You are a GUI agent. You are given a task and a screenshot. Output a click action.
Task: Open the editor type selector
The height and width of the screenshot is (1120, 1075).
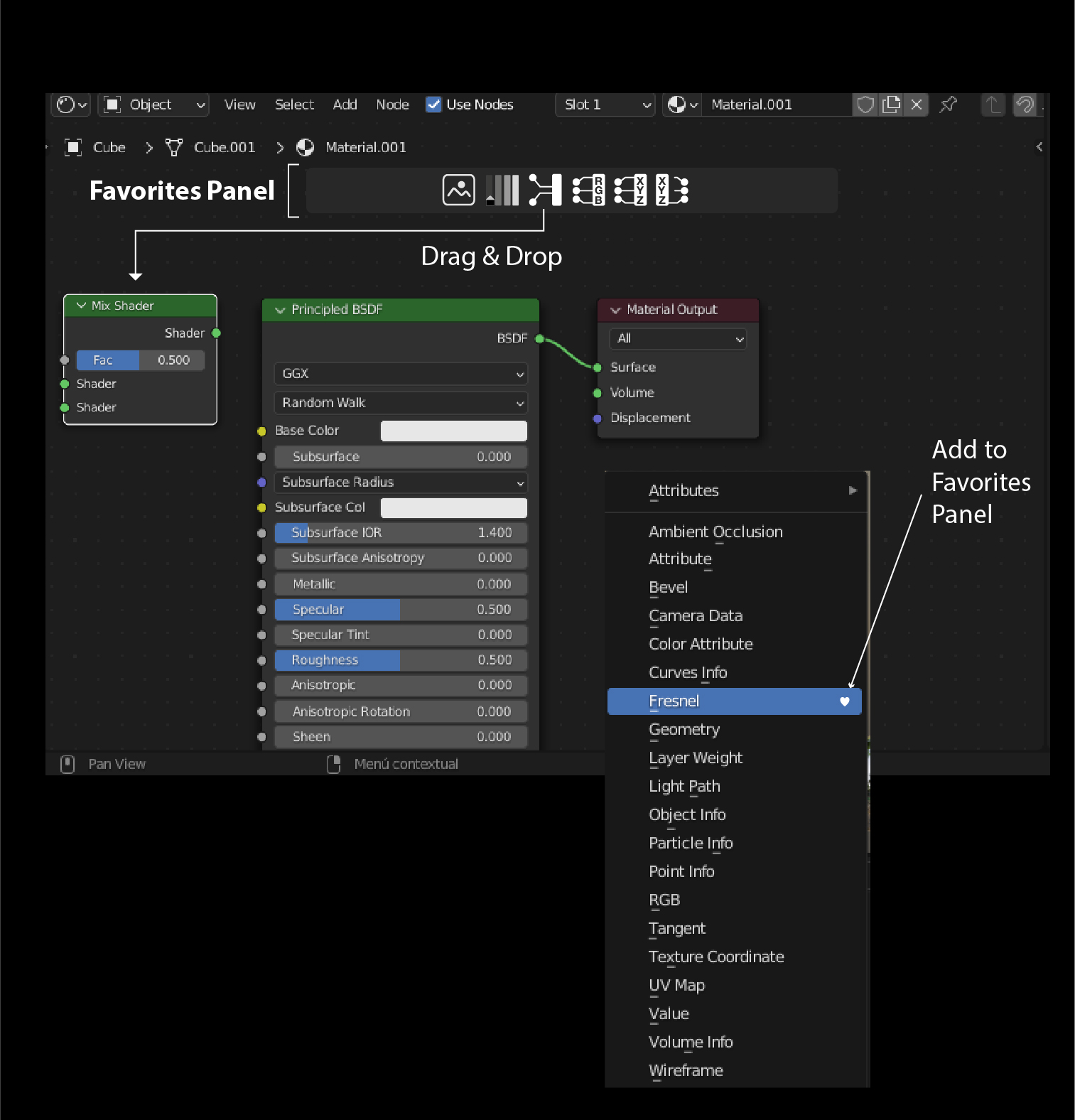click(x=71, y=105)
